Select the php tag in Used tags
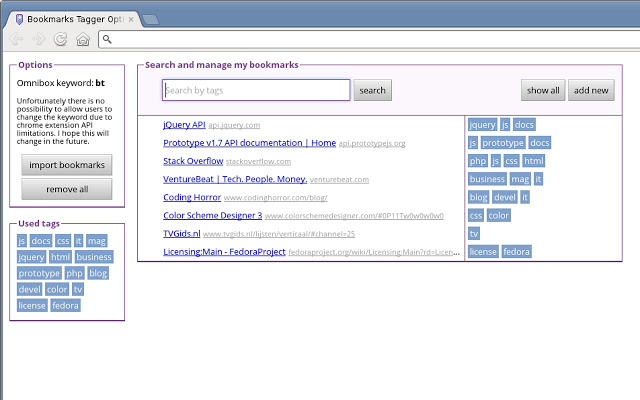Viewport: 640px width, 400px height. pyautogui.click(x=74, y=273)
